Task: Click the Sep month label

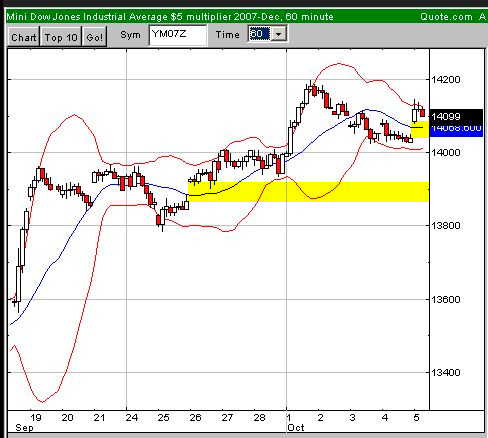Action: tap(24, 428)
